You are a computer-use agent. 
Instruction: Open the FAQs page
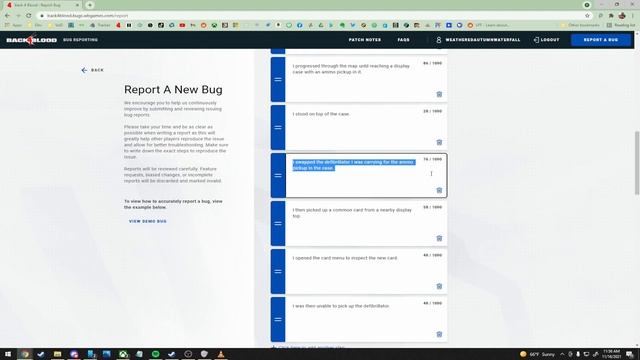[x=403, y=40]
